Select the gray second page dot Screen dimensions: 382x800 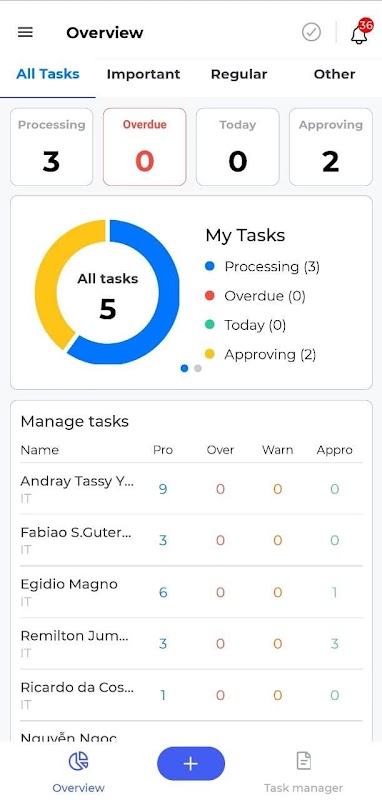pyautogui.click(x=198, y=368)
